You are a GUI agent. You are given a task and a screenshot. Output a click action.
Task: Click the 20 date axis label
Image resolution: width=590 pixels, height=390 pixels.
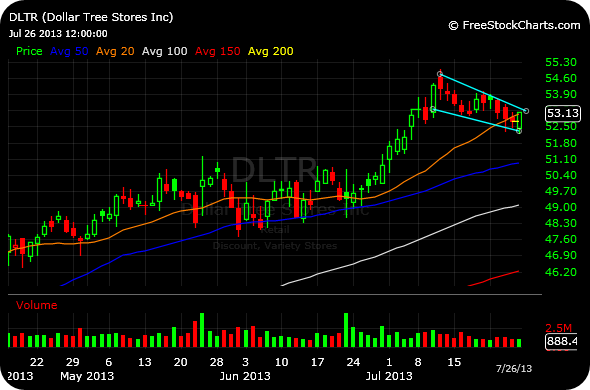(x=180, y=362)
